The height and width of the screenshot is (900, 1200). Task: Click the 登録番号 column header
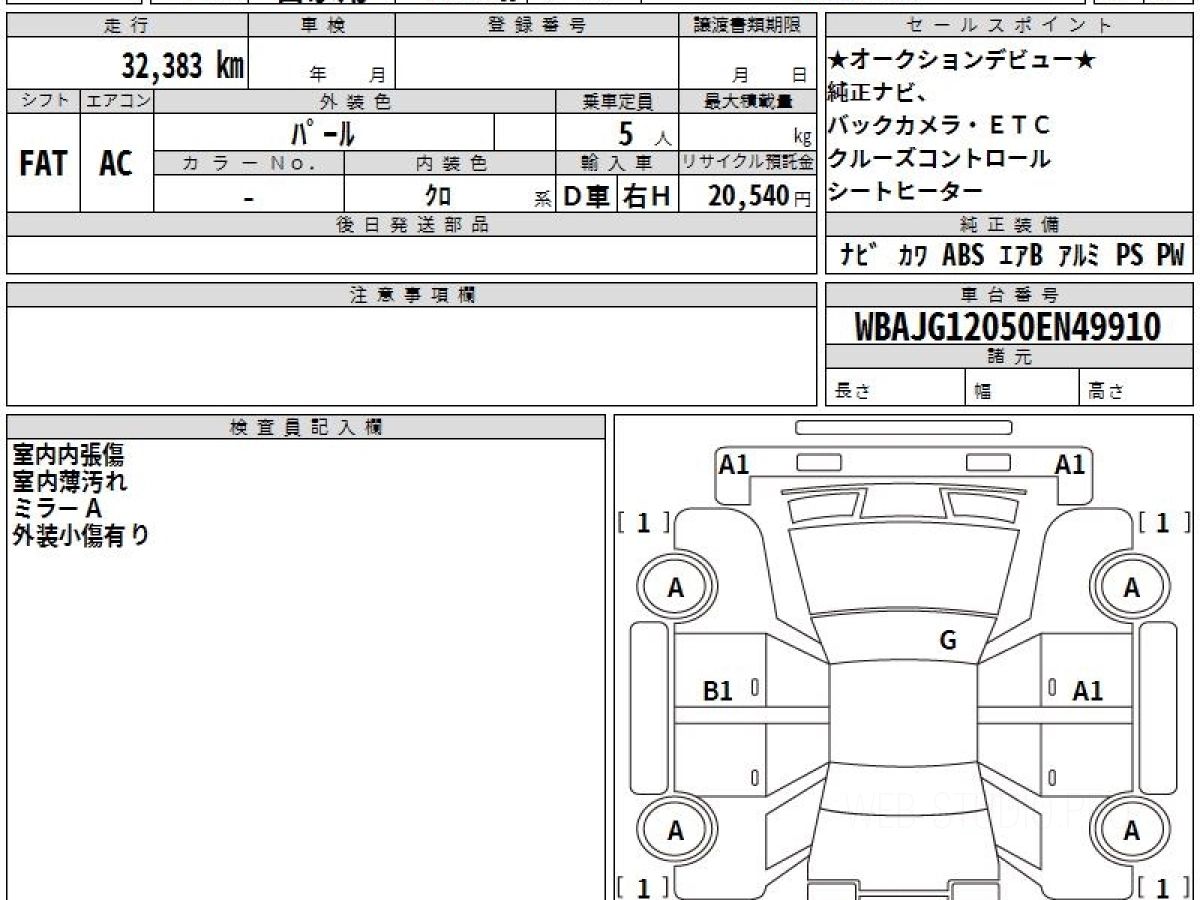537,26
